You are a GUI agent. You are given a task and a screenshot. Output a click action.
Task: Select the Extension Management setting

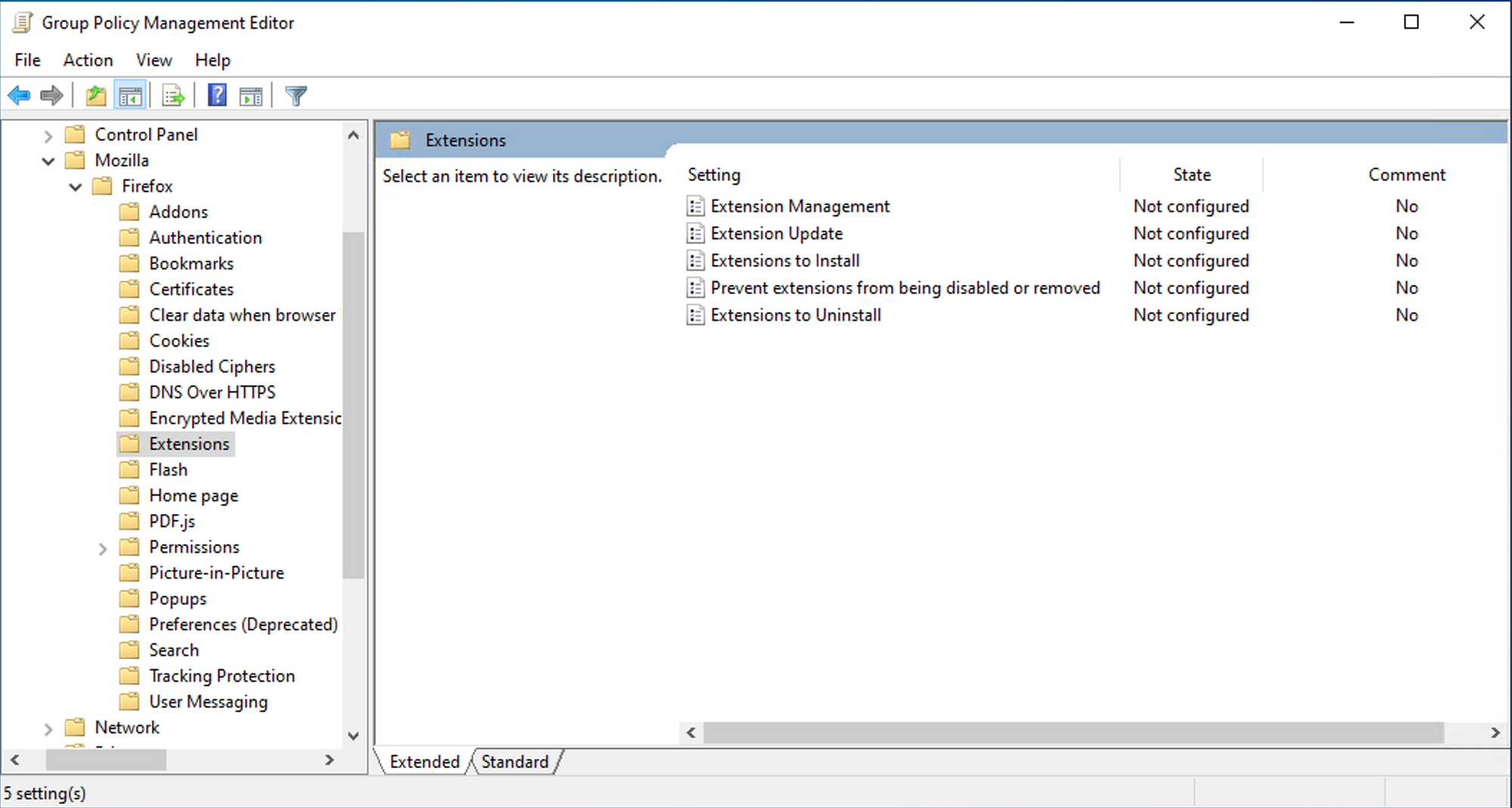(x=800, y=206)
